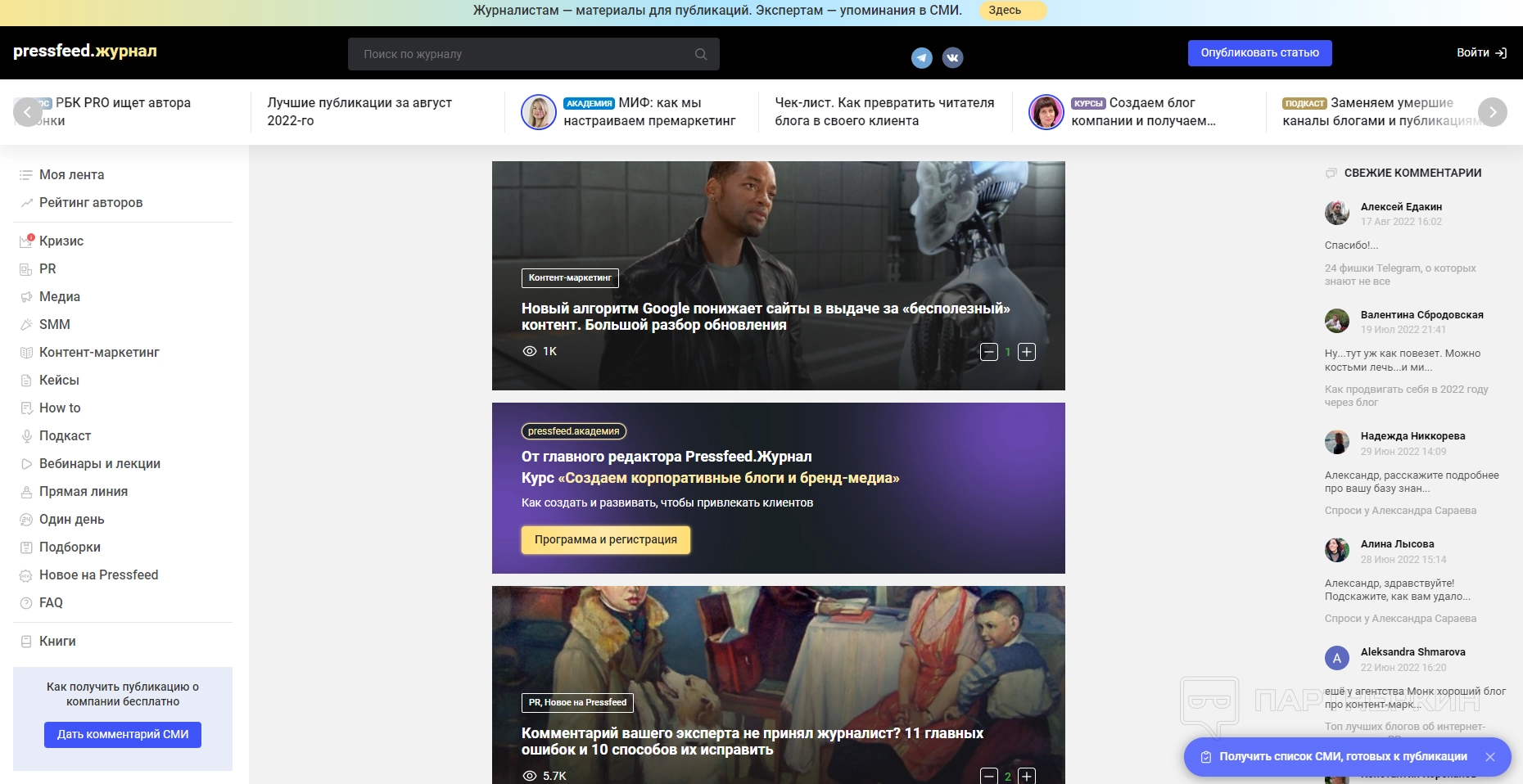1523x784 pixels.
Task: Click the search magnifier icon
Action: pos(701,54)
